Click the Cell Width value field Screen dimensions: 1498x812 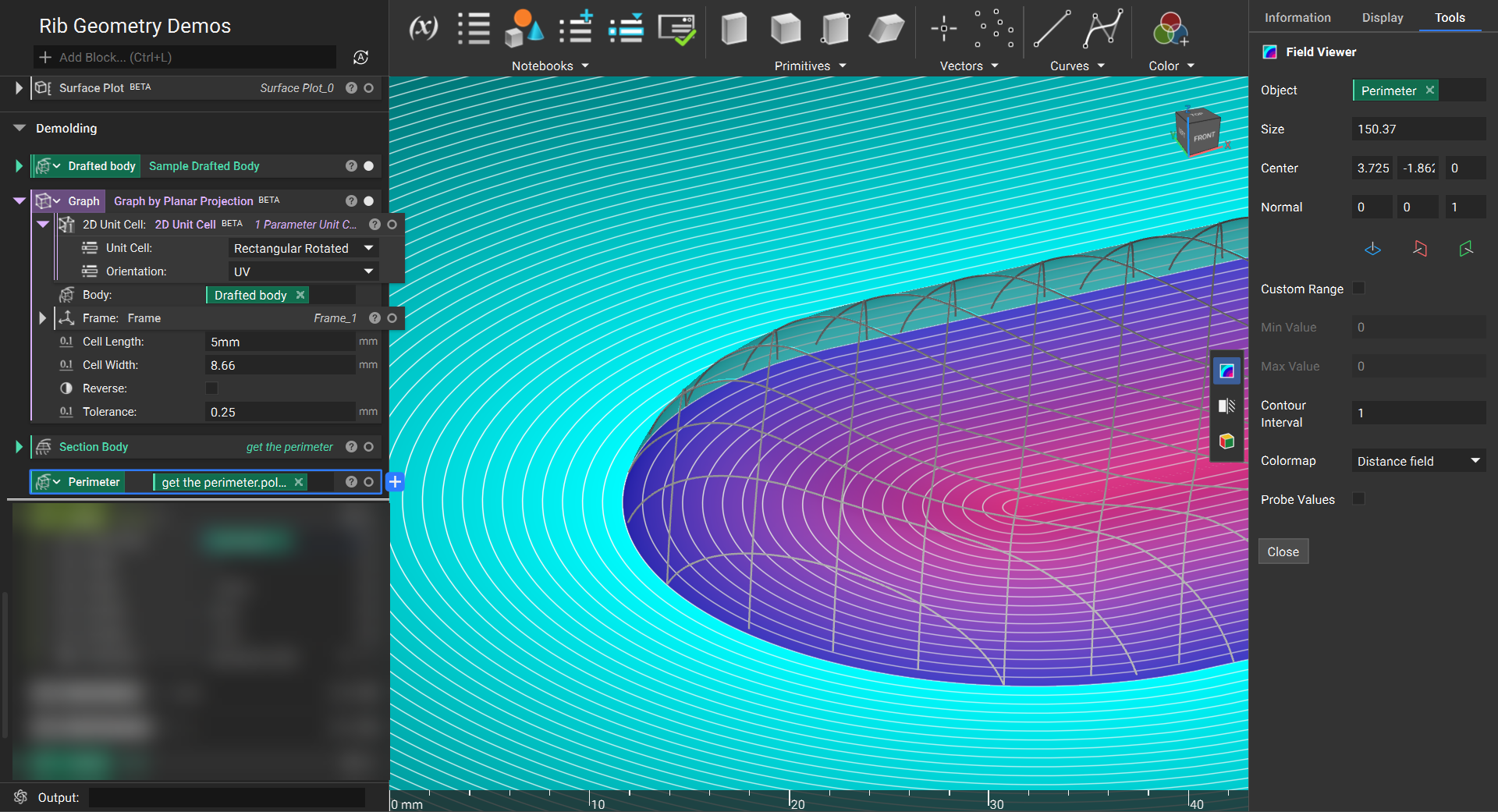tap(280, 365)
